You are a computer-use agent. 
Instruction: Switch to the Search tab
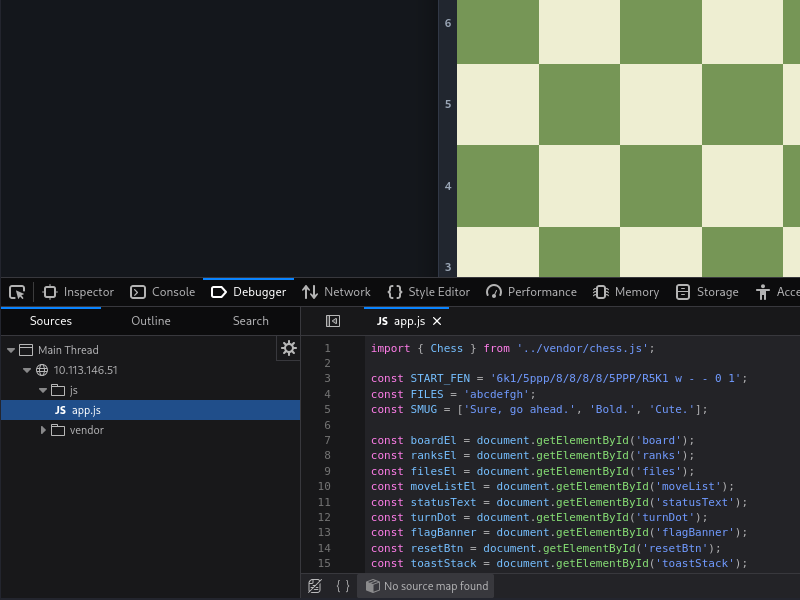pyautogui.click(x=251, y=321)
